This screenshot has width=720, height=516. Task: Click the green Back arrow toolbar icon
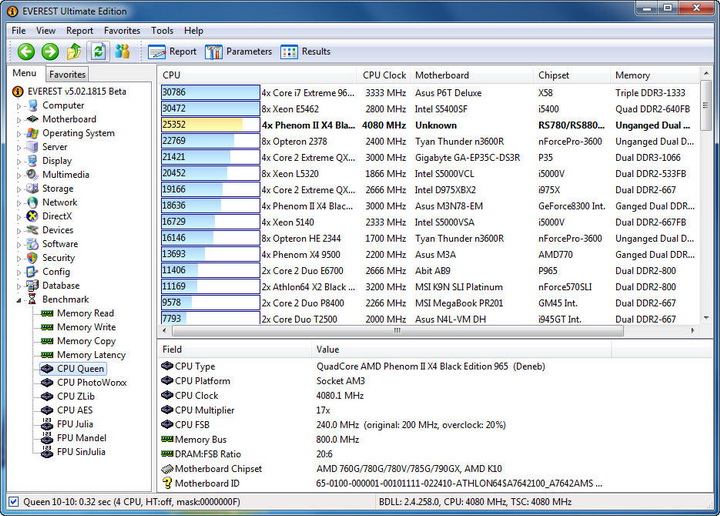[26, 52]
